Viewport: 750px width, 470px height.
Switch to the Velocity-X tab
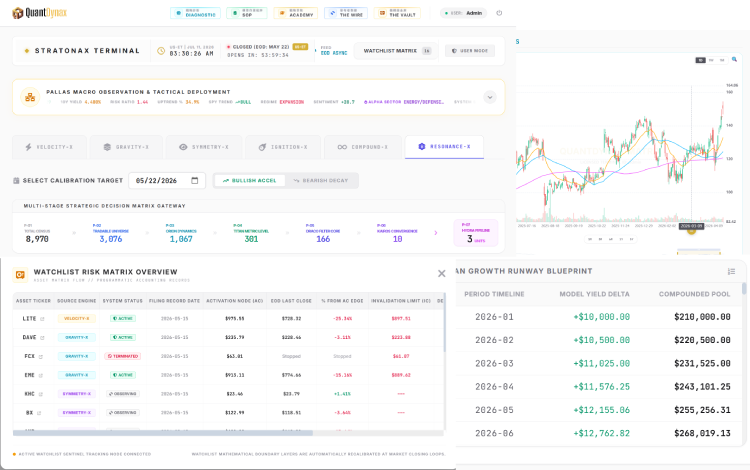(49, 147)
